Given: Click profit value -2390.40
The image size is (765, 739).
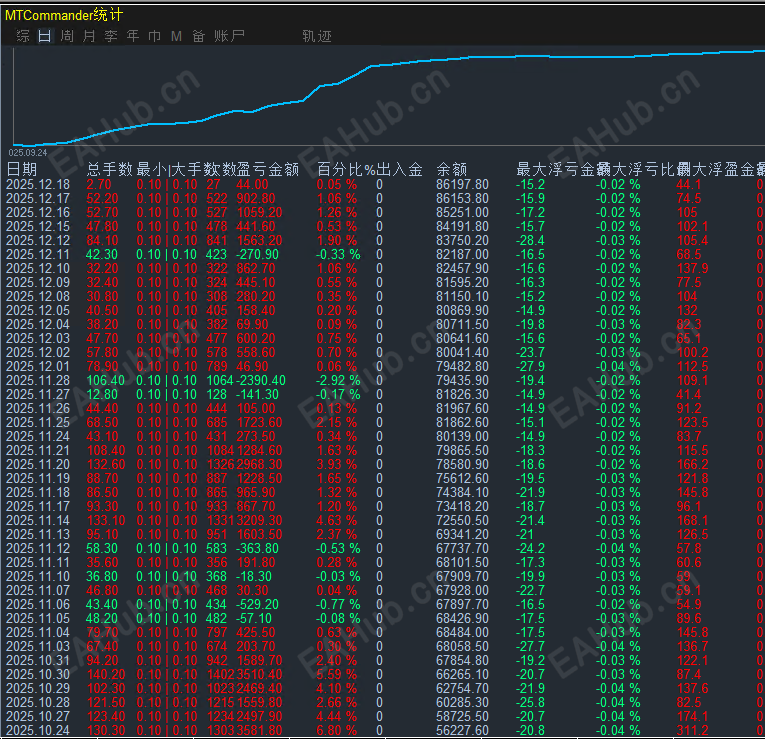Looking at the screenshot, I should click(261, 380).
